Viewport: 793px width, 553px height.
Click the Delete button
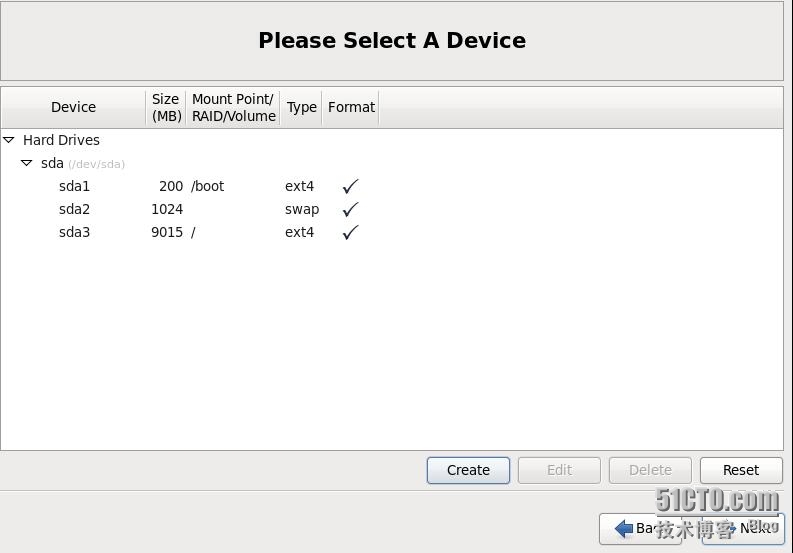click(x=650, y=470)
